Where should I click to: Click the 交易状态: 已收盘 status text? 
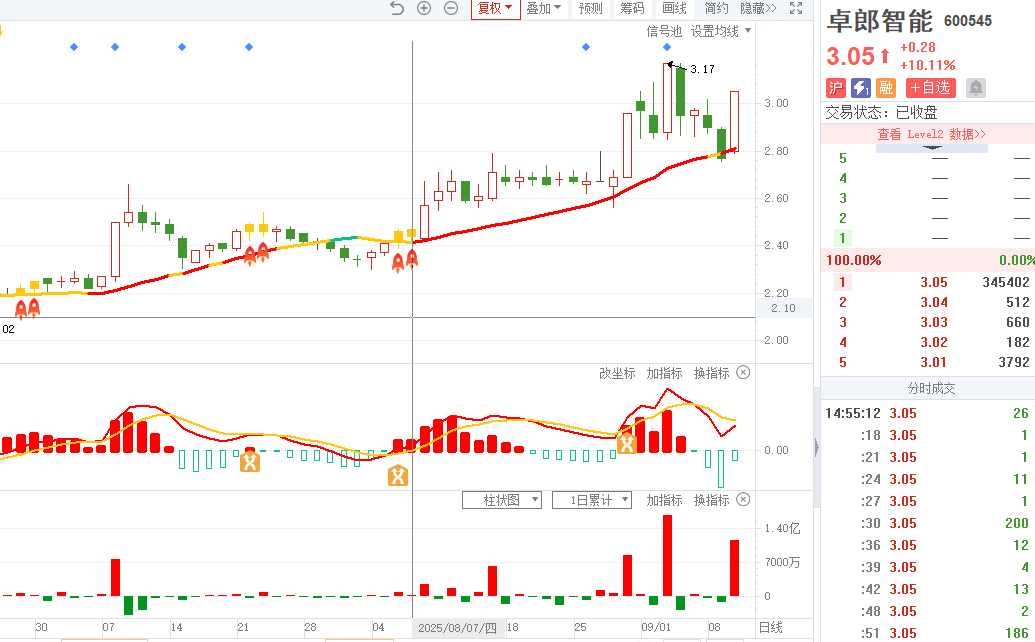coord(881,112)
